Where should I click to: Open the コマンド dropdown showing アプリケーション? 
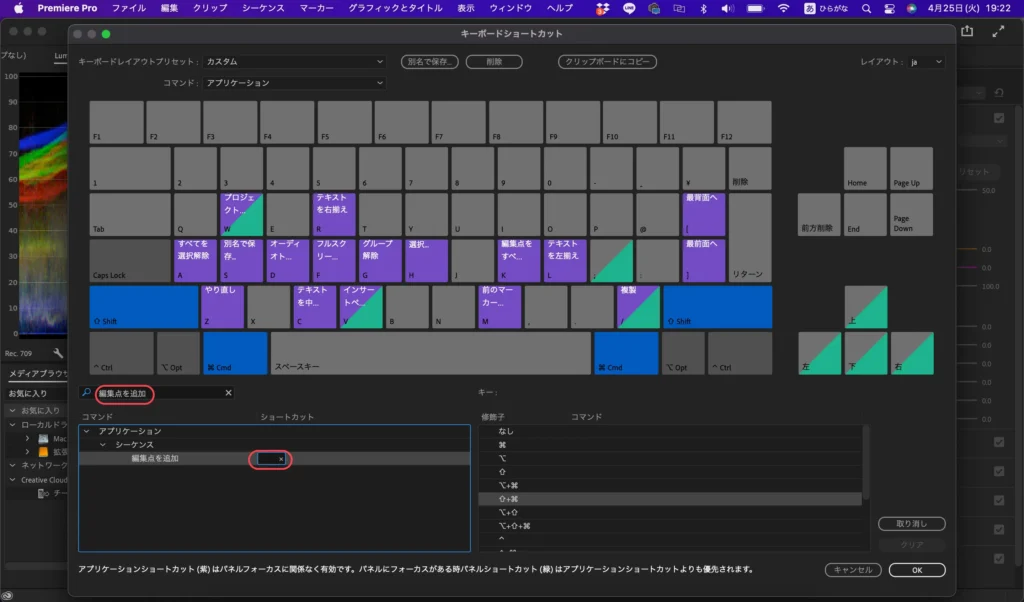[294, 84]
